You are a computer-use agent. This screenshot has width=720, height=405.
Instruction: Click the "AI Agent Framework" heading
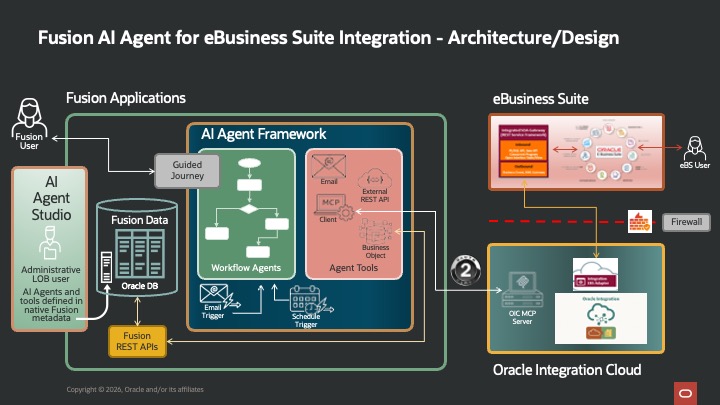pyautogui.click(x=264, y=134)
